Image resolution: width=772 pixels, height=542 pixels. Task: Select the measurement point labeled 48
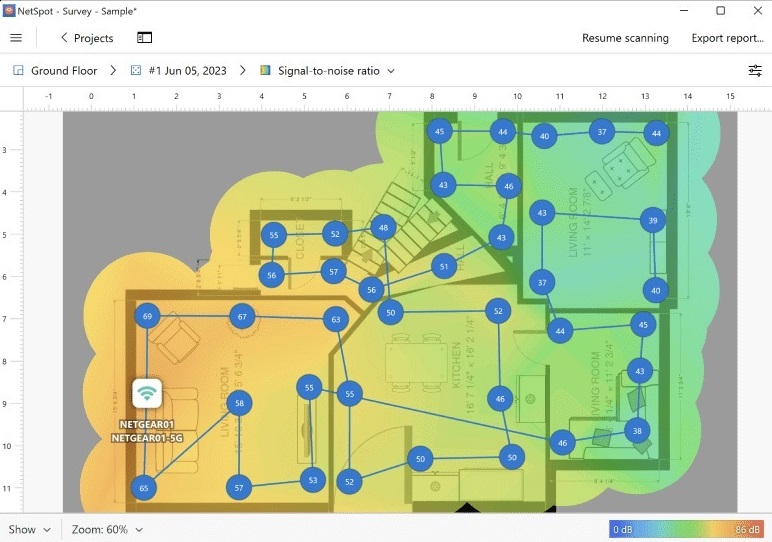coord(383,228)
